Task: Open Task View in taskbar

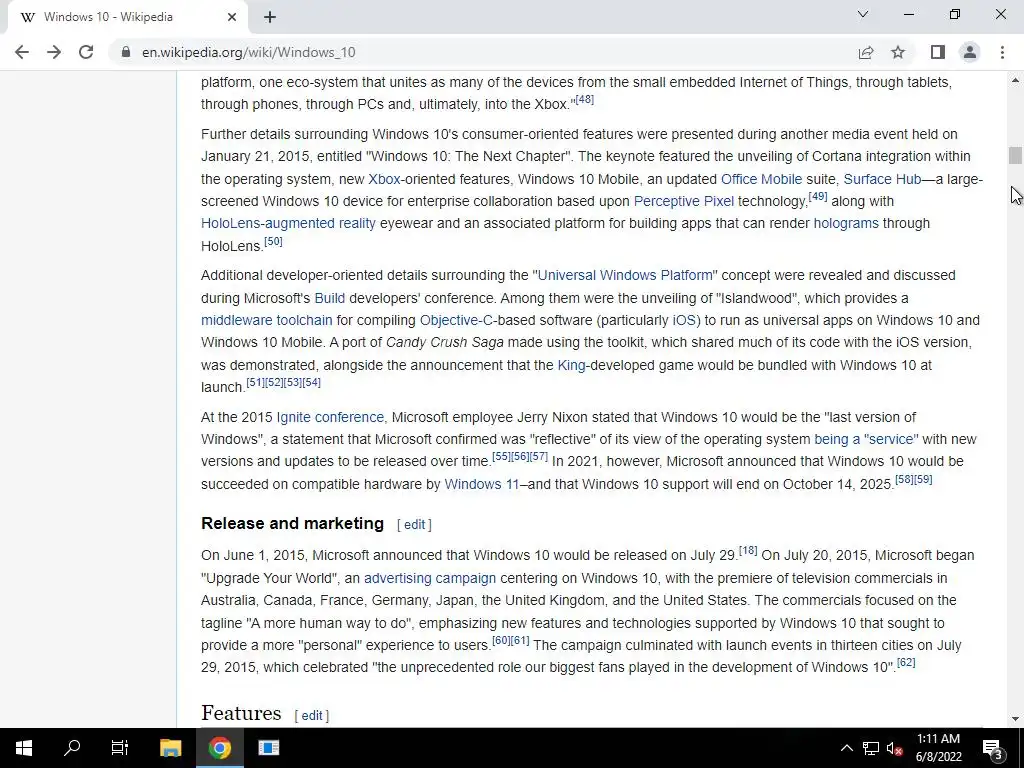Action: (x=120, y=748)
